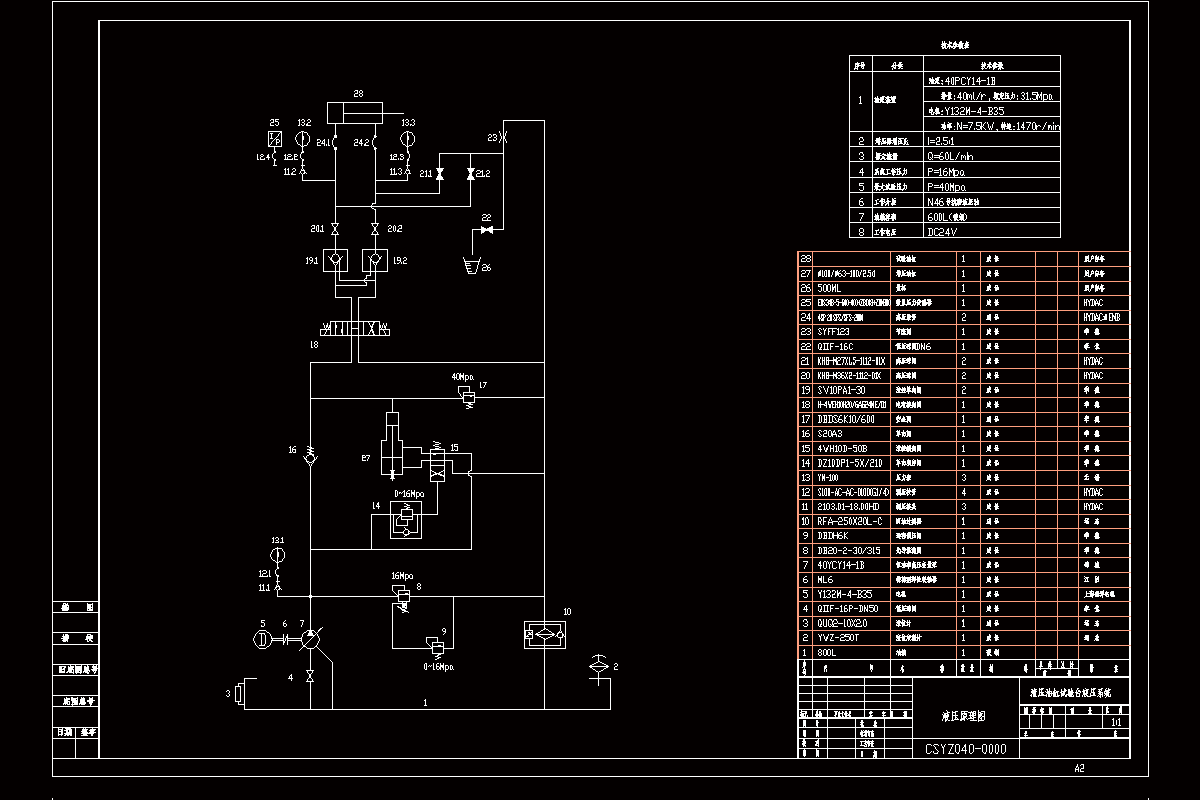1200x800 pixels.
Task: Select return filter symbol 10
Action: tap(546, 633)
